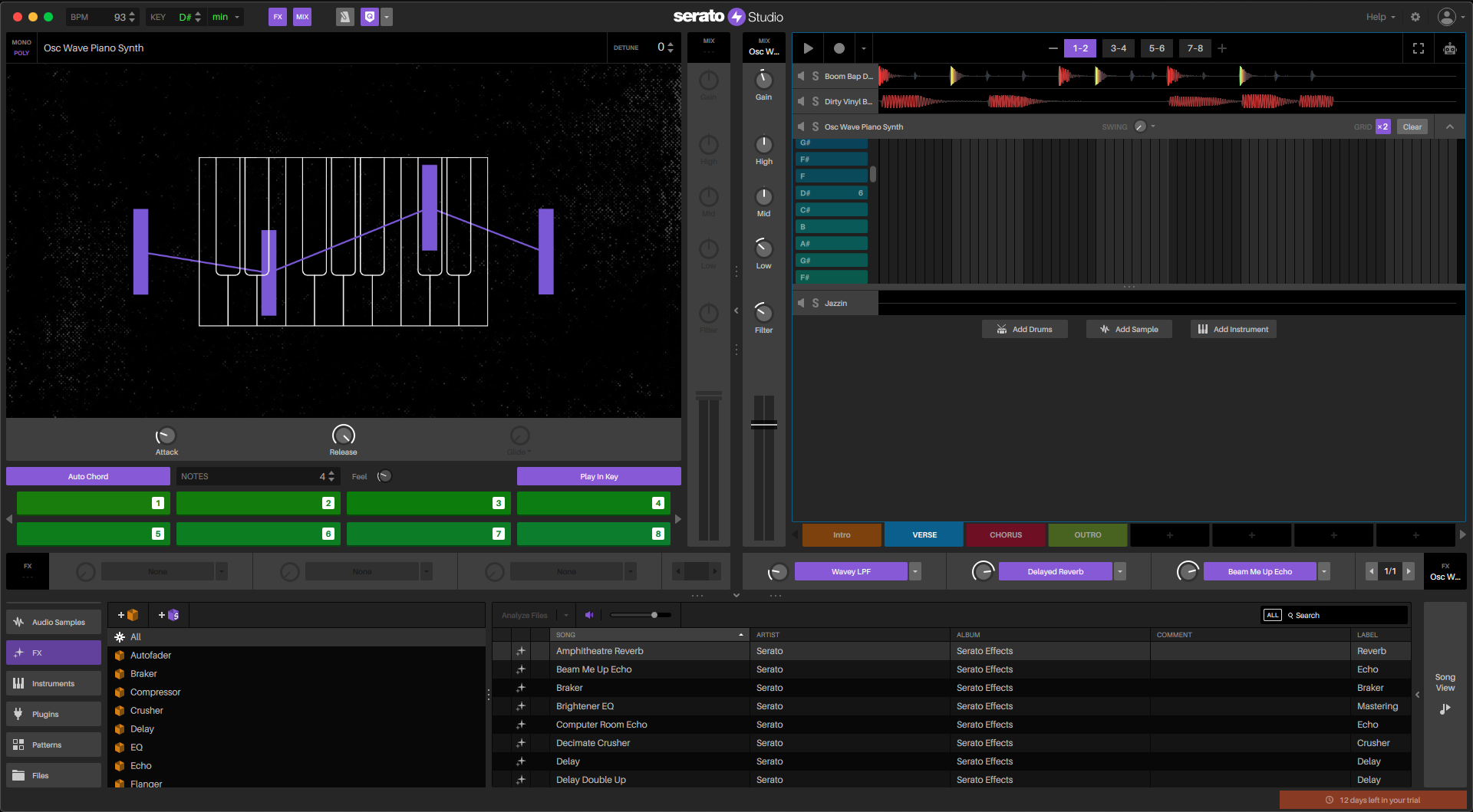Click the user account icon
Viewport: 1473px width, 812px height.
pos(1446,17)
